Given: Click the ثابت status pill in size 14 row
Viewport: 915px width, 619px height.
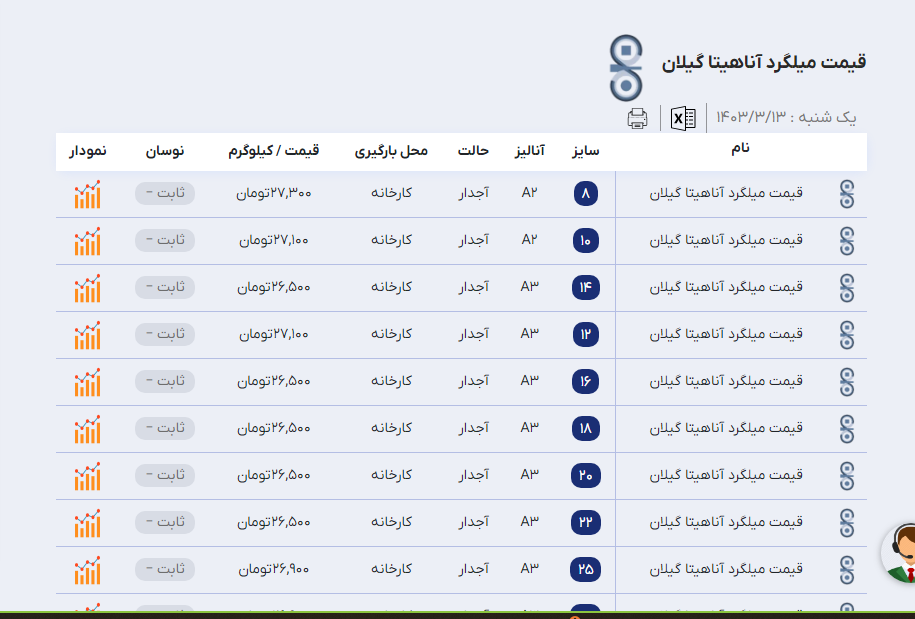Looking at the screenshot, I should pyautogui.click(x=165, y=288).
